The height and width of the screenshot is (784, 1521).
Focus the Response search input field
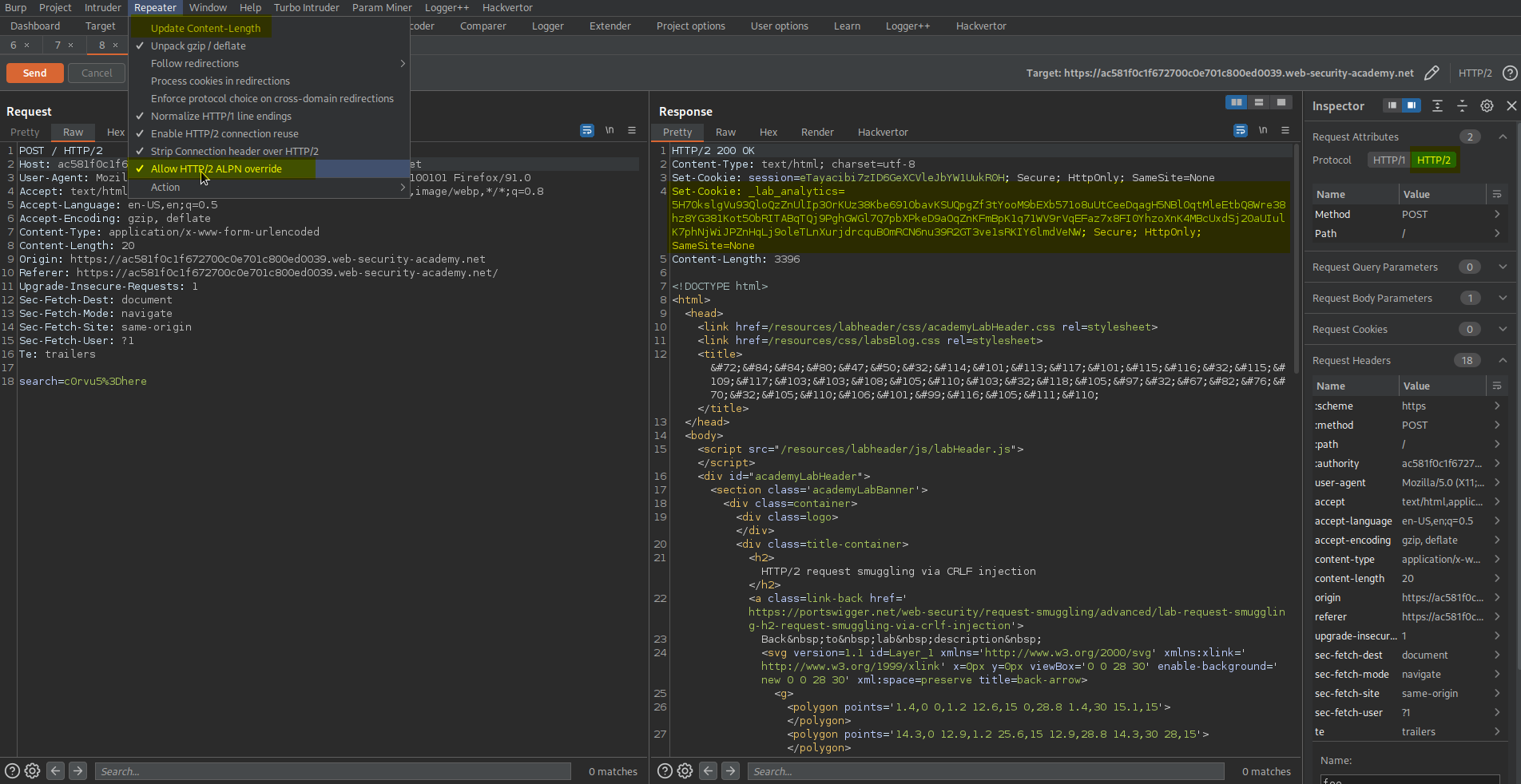tap(986, 771)
